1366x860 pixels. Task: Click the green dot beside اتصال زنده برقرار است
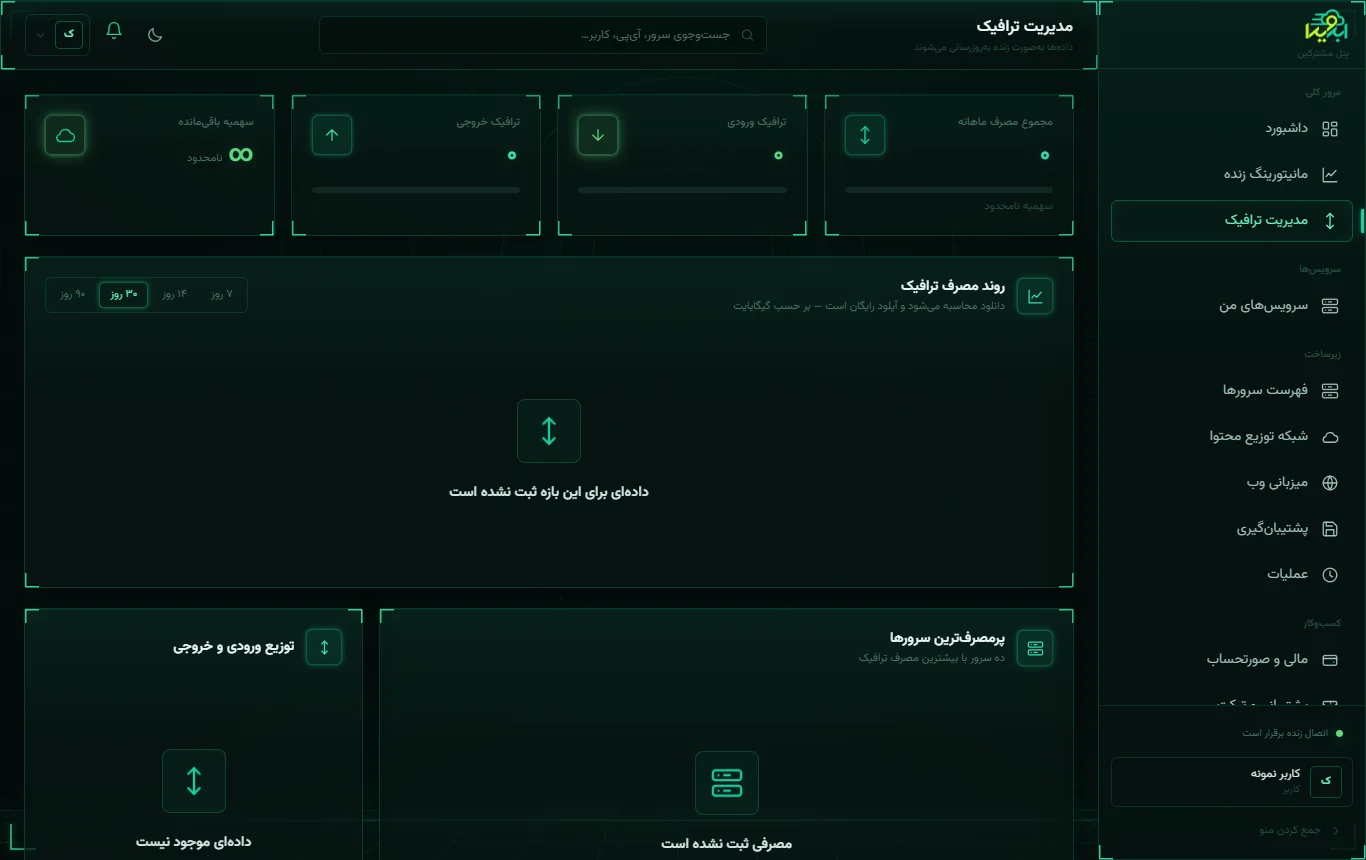click(x=1339, y=734)
